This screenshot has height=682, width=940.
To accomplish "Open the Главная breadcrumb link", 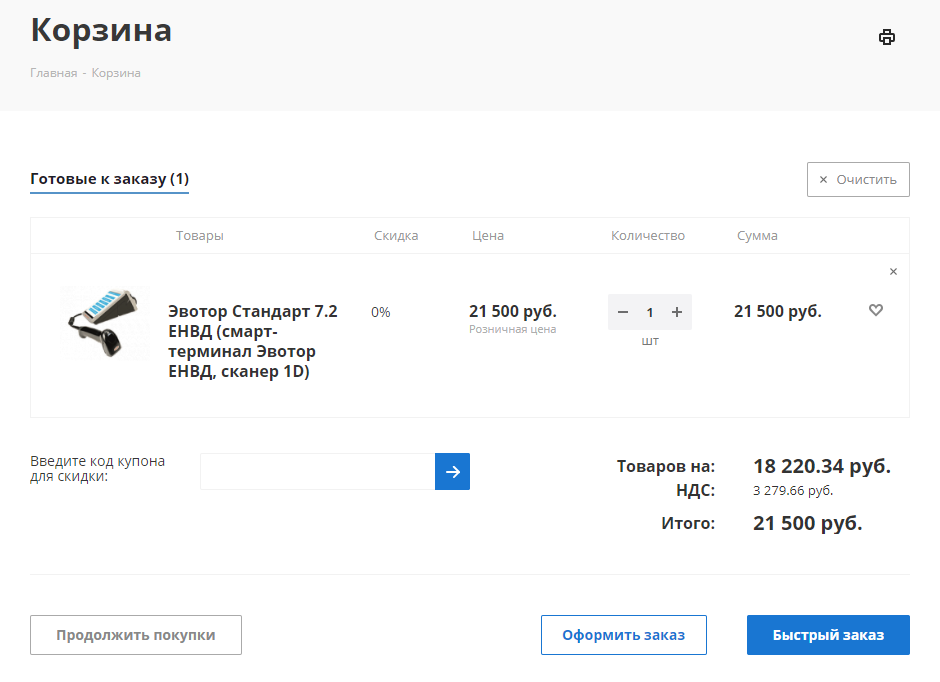I will click(54, 73).
